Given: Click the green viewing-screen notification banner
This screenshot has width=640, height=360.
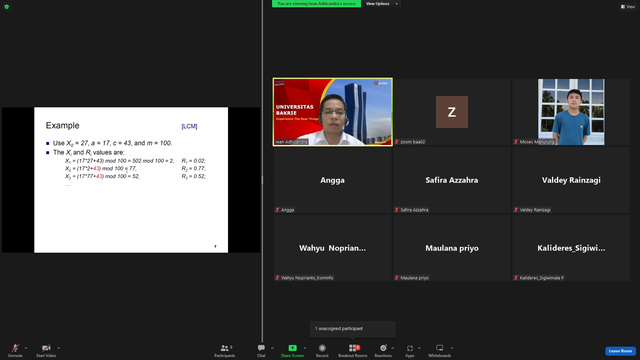Looking at the screenshot, I should pos(316,4).
